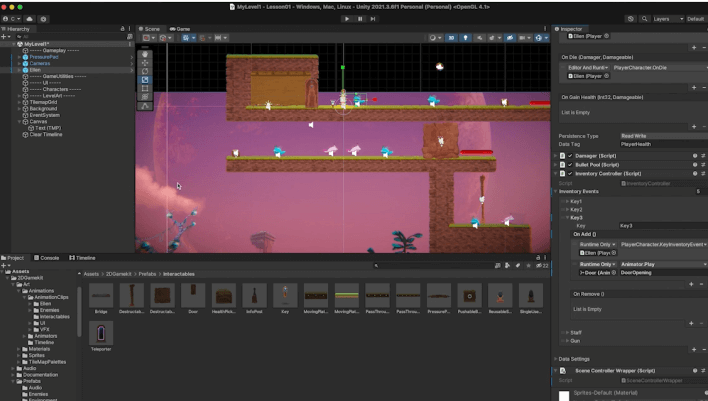Select PressurePad in Hierarchy
708x401 pixels.
(44, 57)
